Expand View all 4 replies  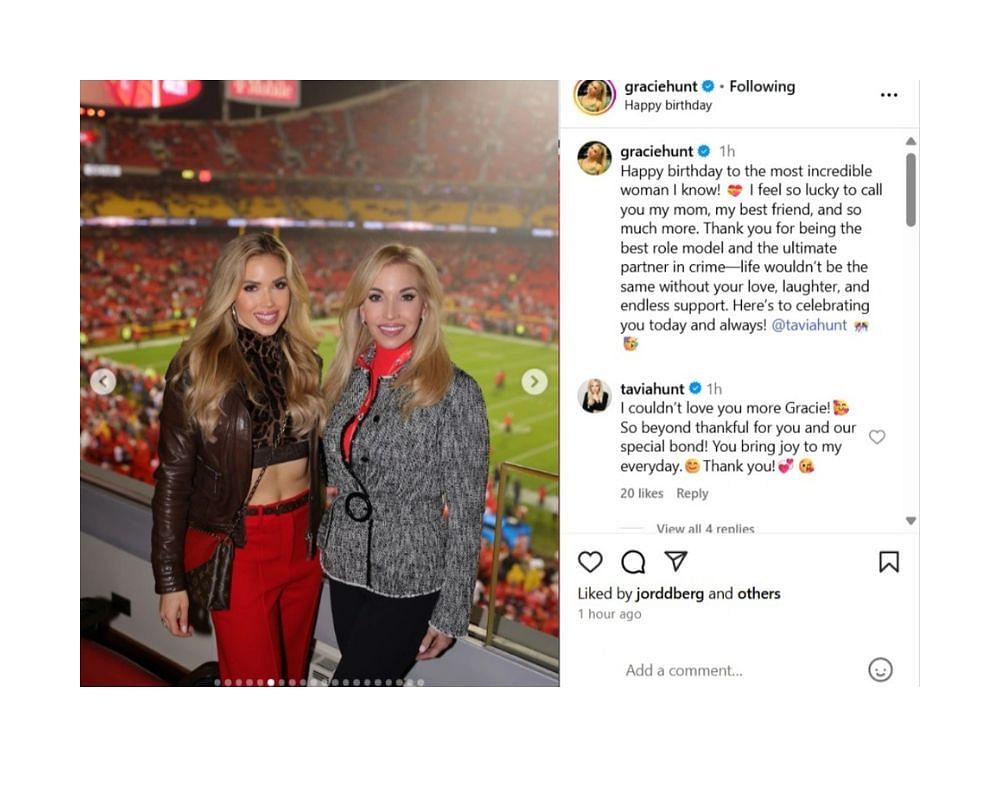pos(705,528)
